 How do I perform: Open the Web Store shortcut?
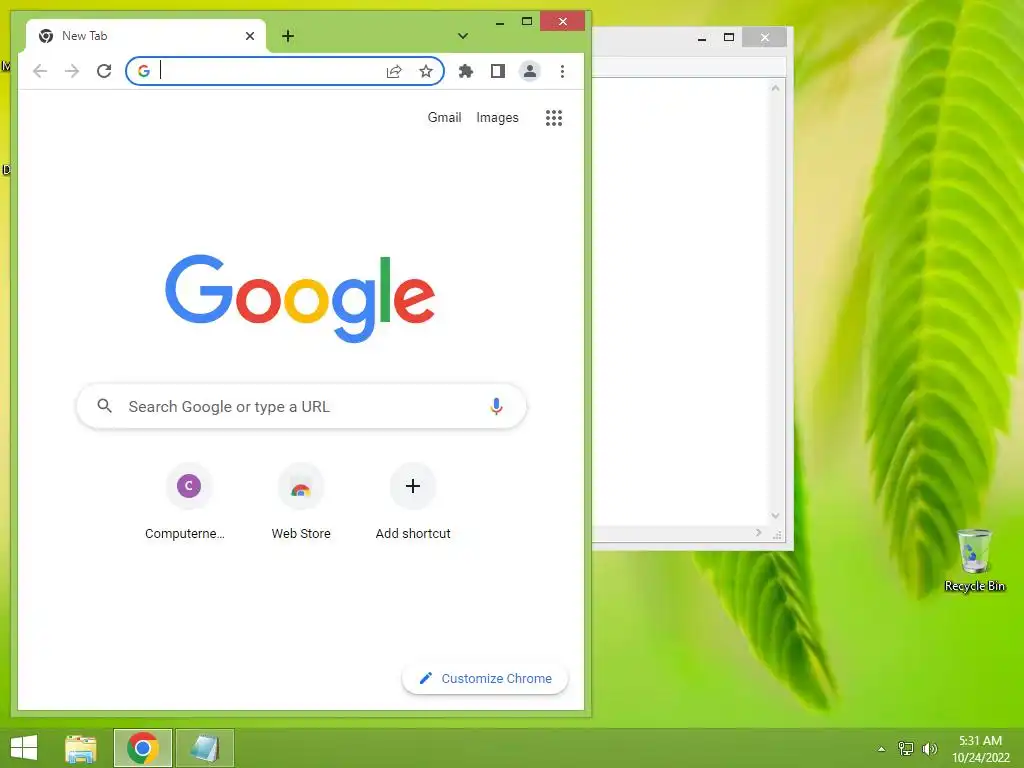click(301, 502)
